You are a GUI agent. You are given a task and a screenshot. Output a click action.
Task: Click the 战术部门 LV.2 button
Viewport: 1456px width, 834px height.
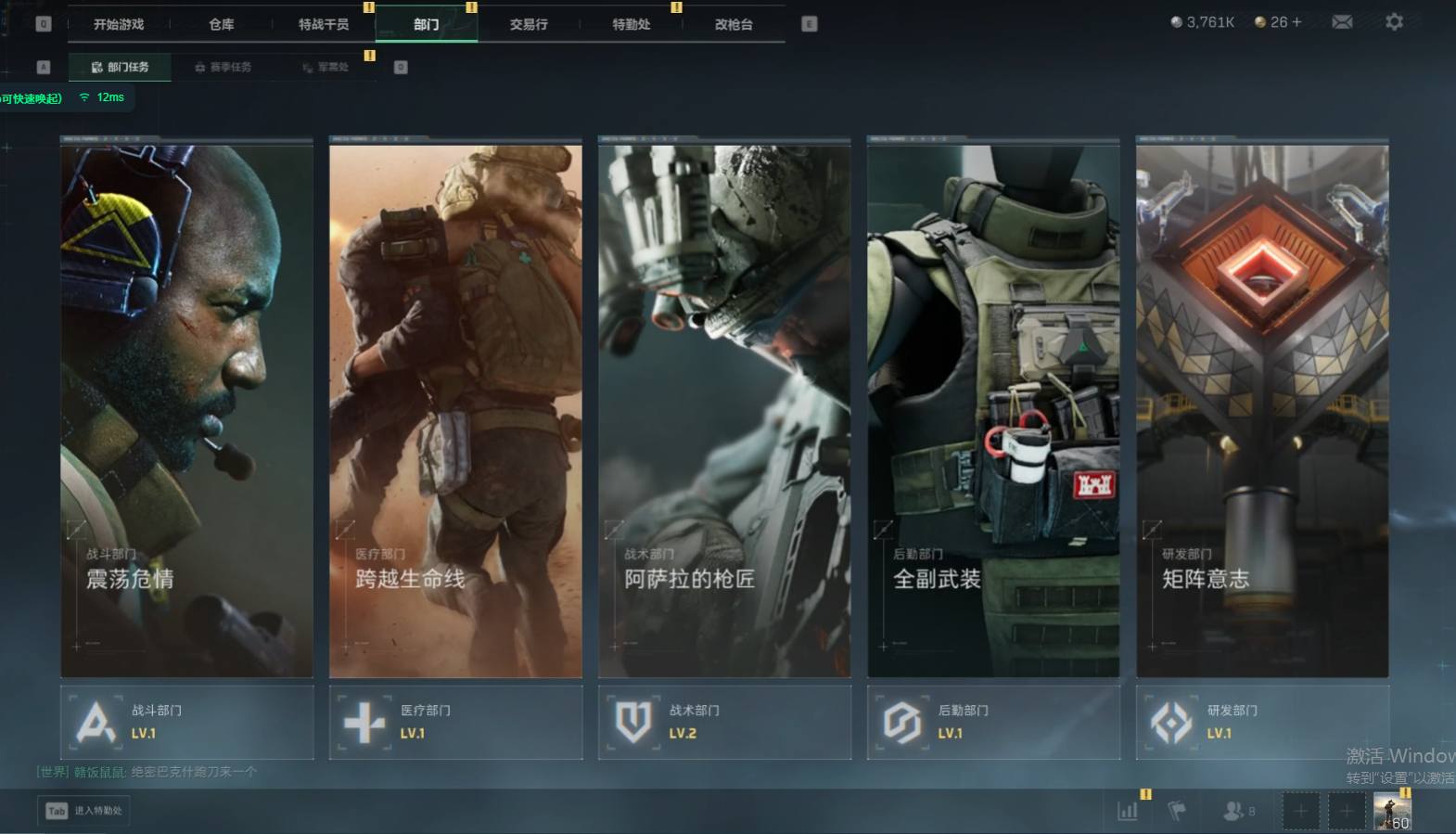tap(724, 722)
